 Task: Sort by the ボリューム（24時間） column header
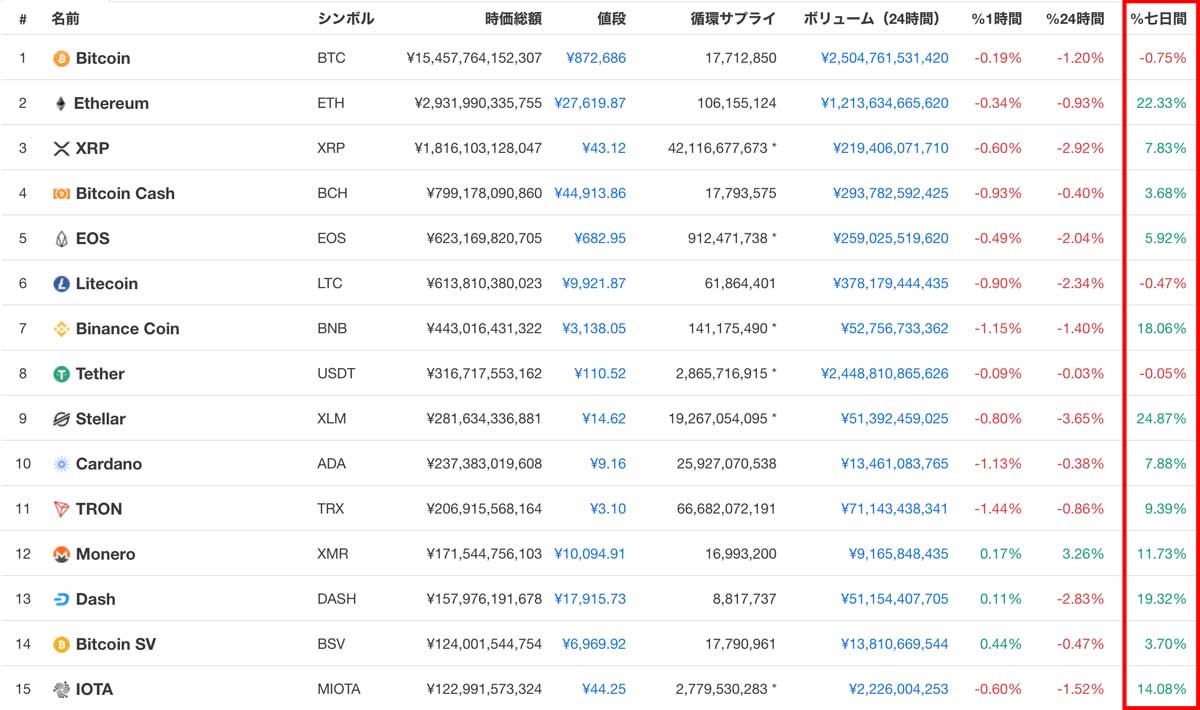coord(876,18)
